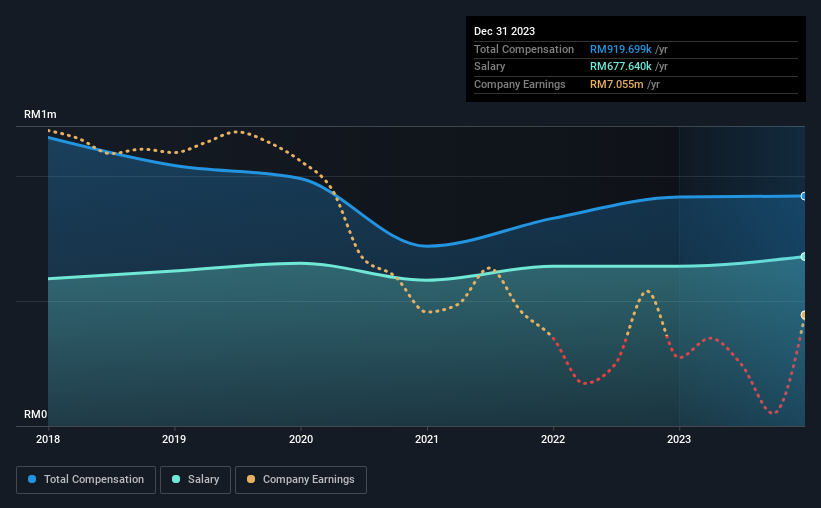The image size is (821, 508).
Task: Click the 2021 x-axis label
Action: pos(427,439)
